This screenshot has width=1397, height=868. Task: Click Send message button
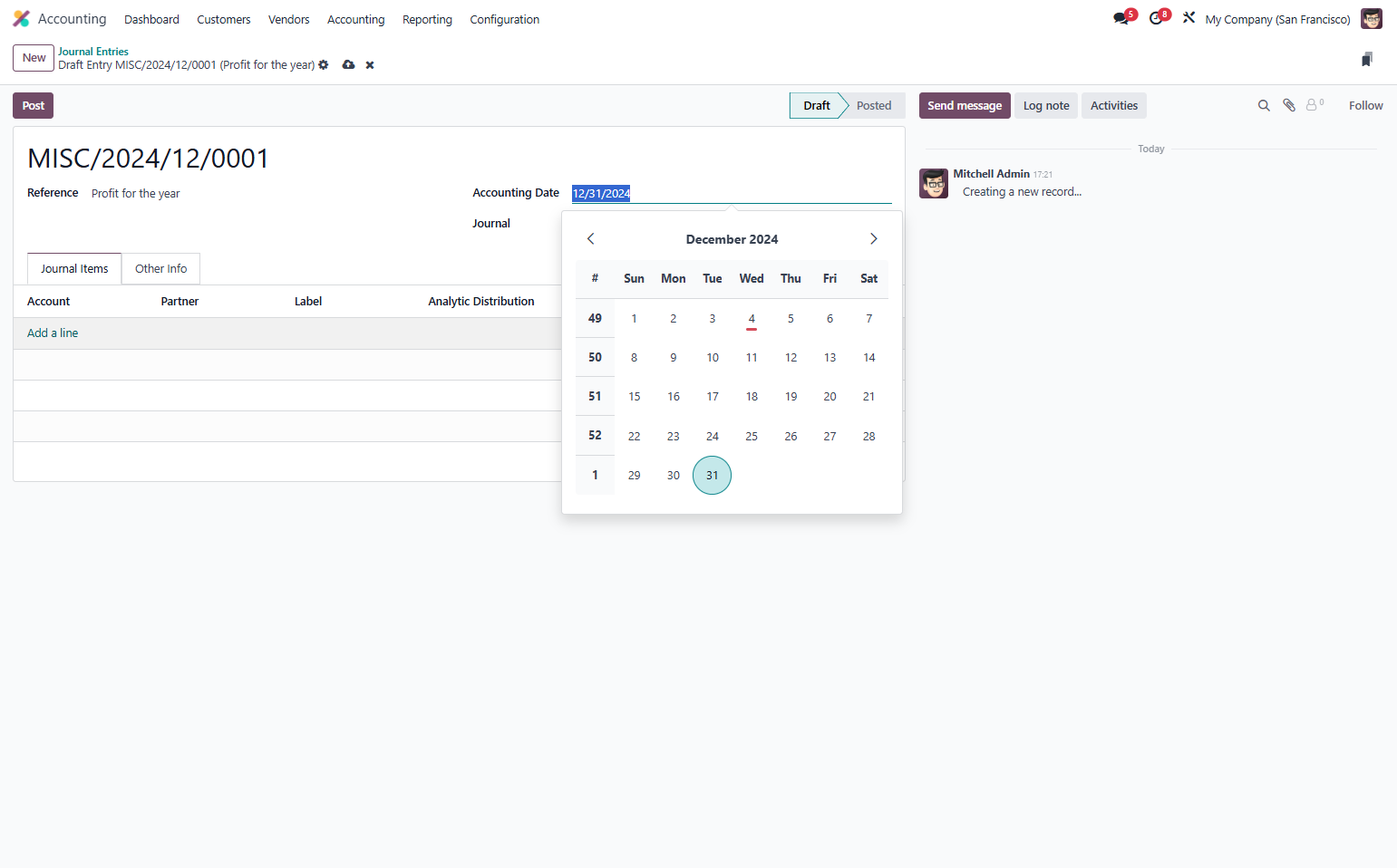coord(965,106)
